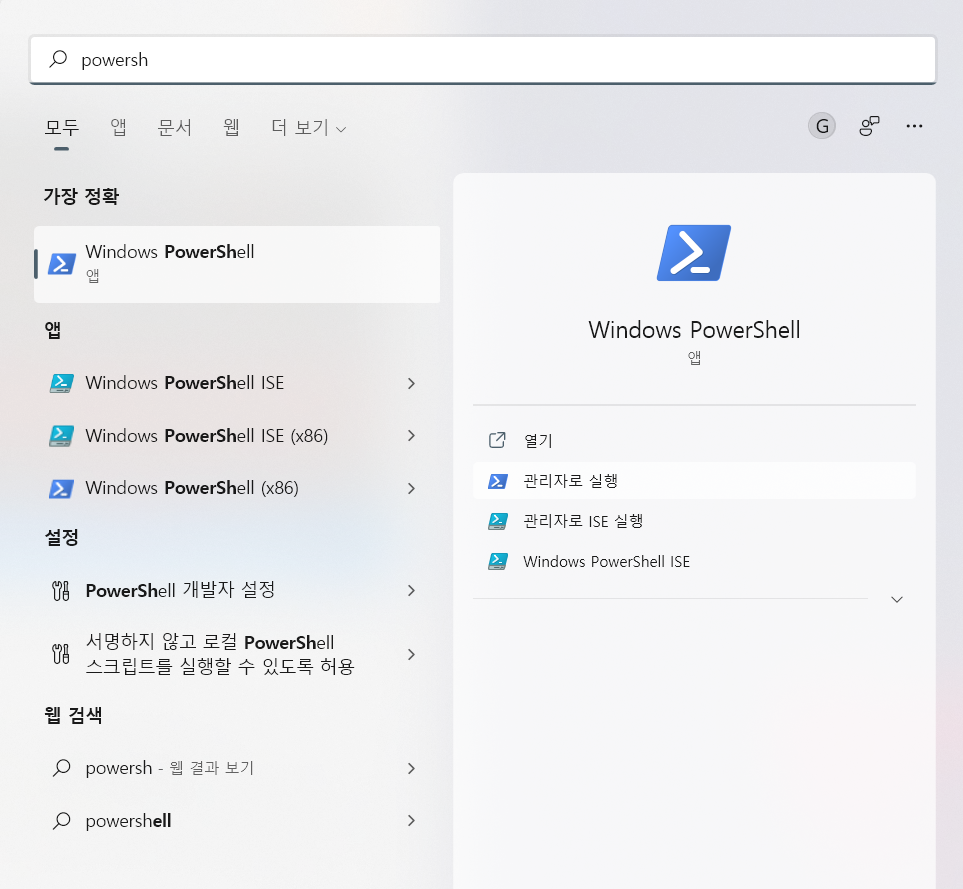Click PowerShell 개발자 설정 tools icon
The width and height of the screenshot is (963, 889).
[x=61, y=591]
